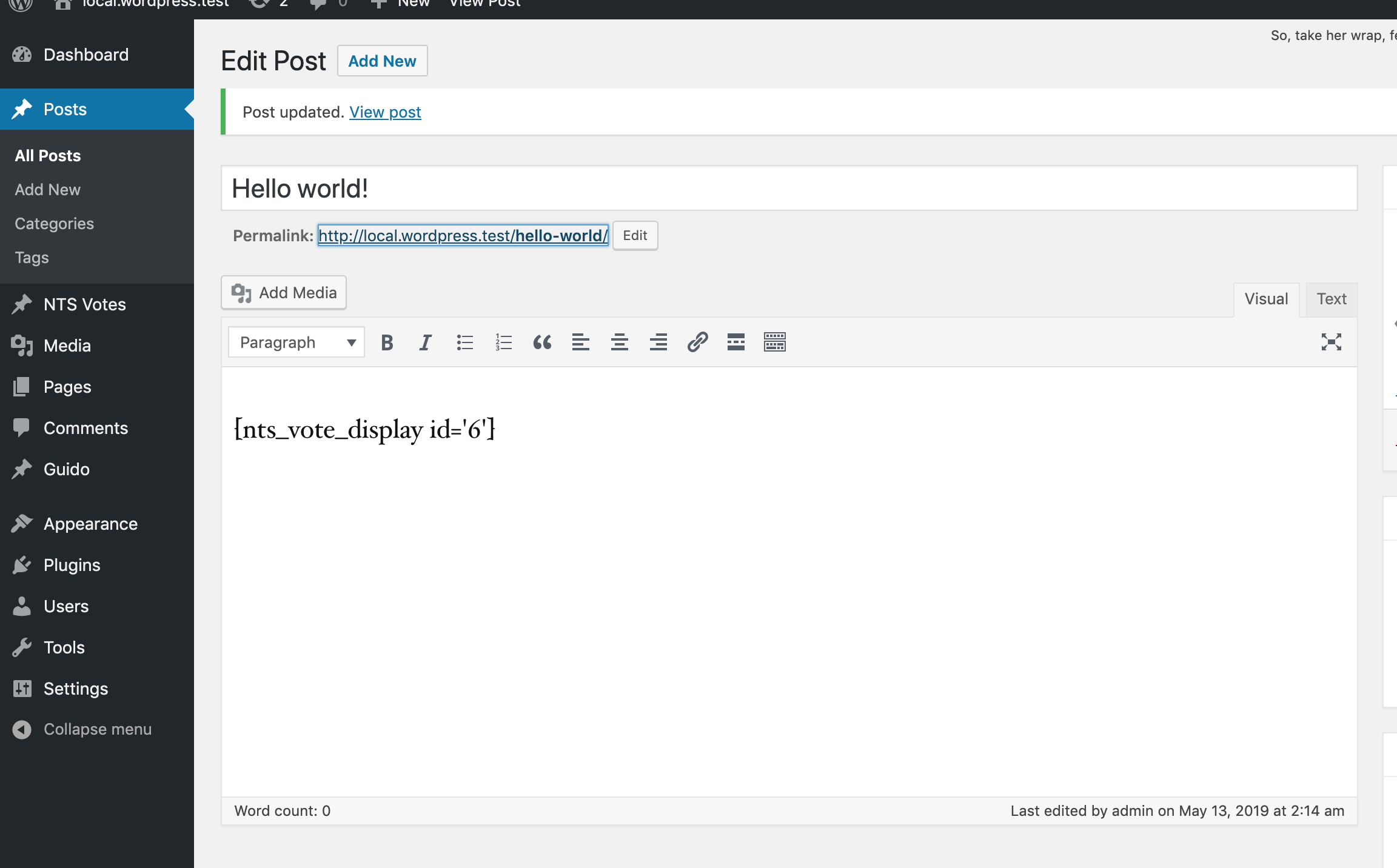The width and height of the screenshot is (1397, 868).
Task: Open the Categories submenu item
Action: [54, 224]
